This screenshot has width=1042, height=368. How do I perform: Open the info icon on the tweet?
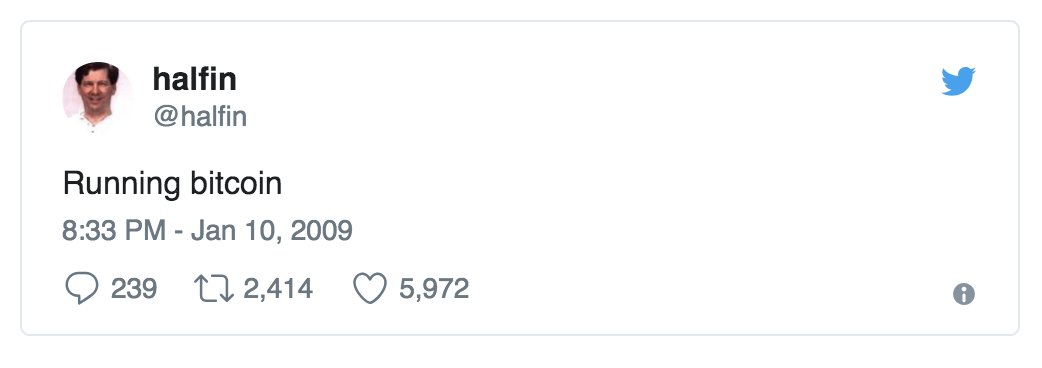pyautogui.click(x=964, y=294)
